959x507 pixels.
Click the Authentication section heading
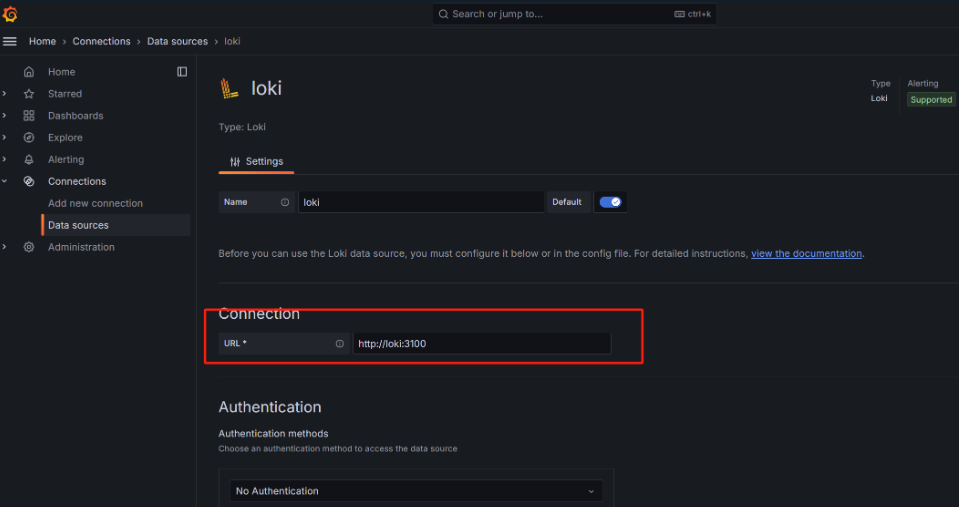pos(270,407)
